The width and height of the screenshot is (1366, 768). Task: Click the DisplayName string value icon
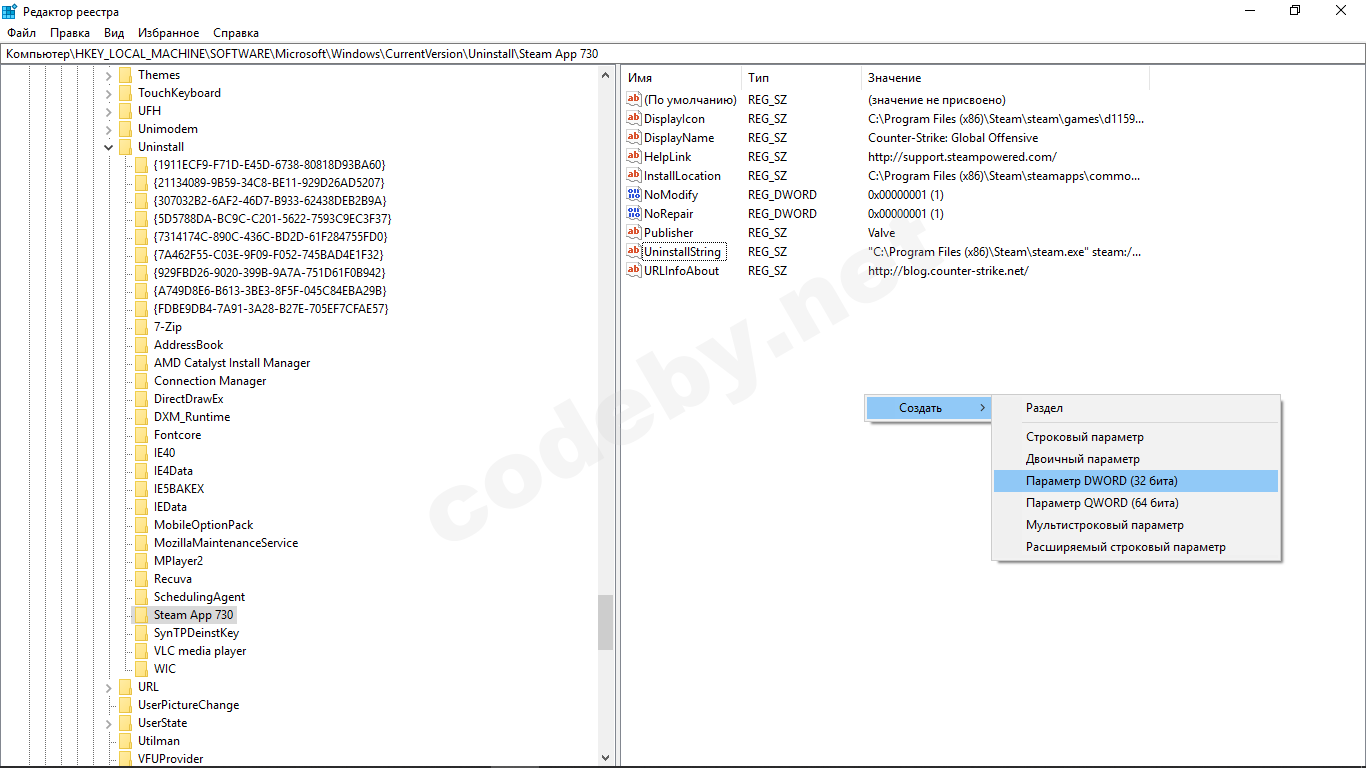[633, 137]
